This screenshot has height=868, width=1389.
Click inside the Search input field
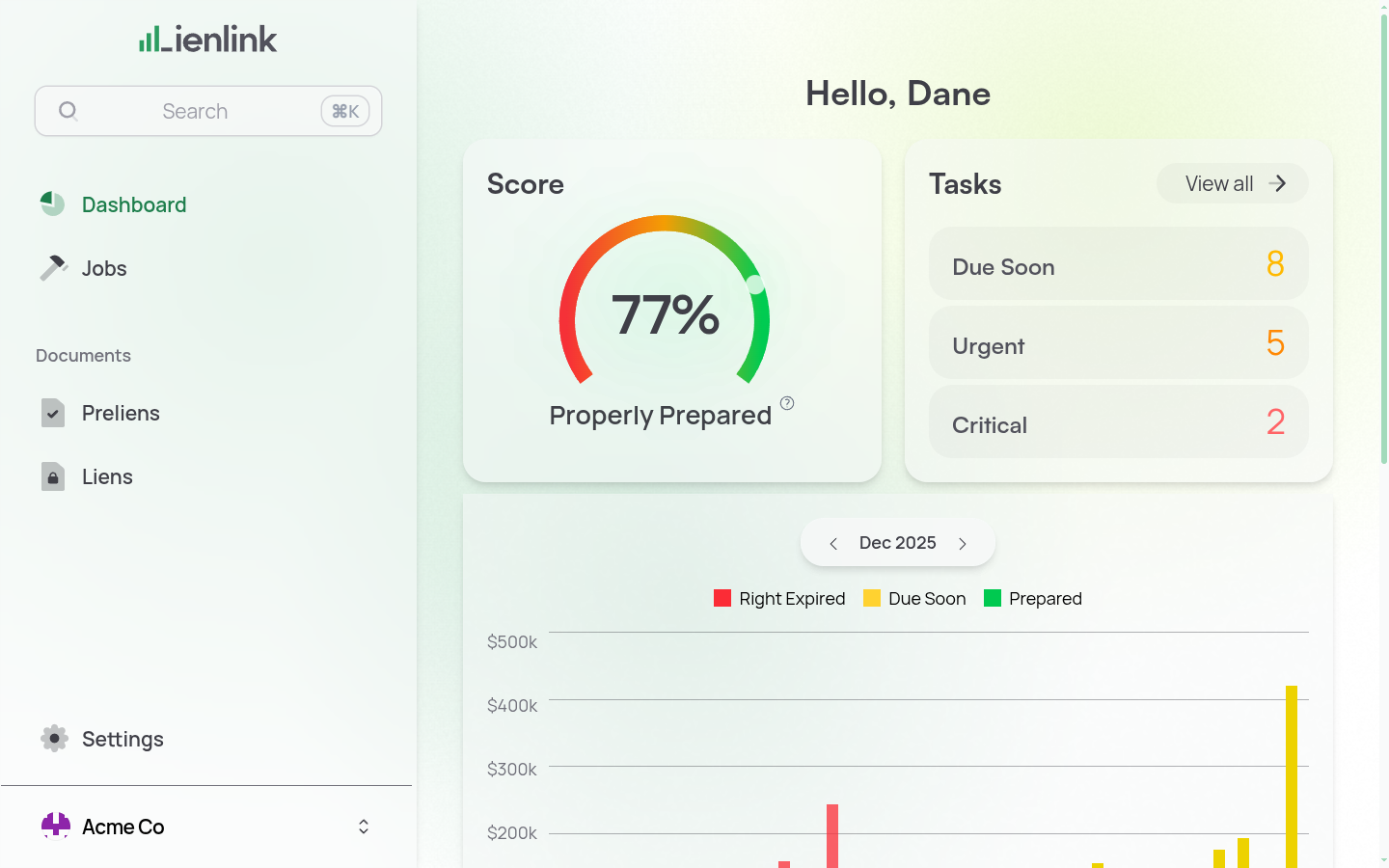(x=195, y=110)
